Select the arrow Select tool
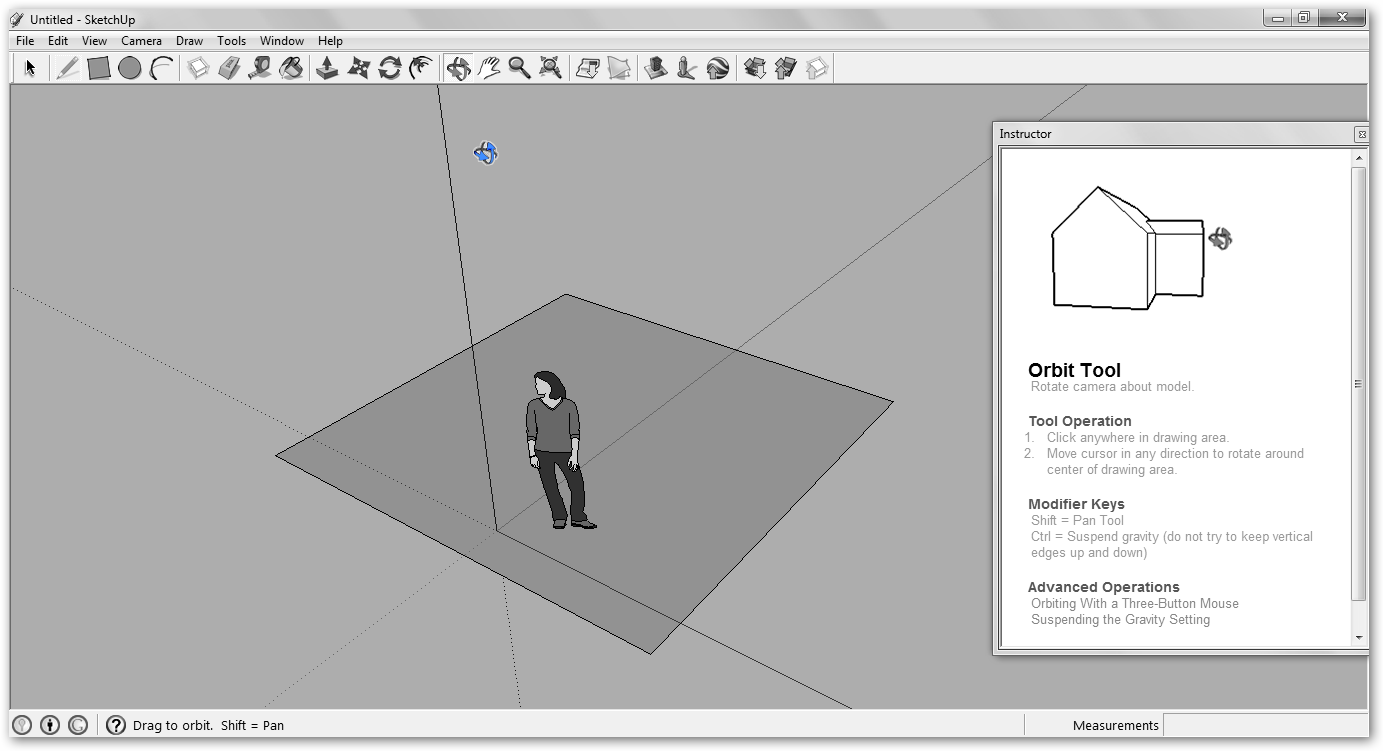The image size is (1383, 751). pos(30,68)
